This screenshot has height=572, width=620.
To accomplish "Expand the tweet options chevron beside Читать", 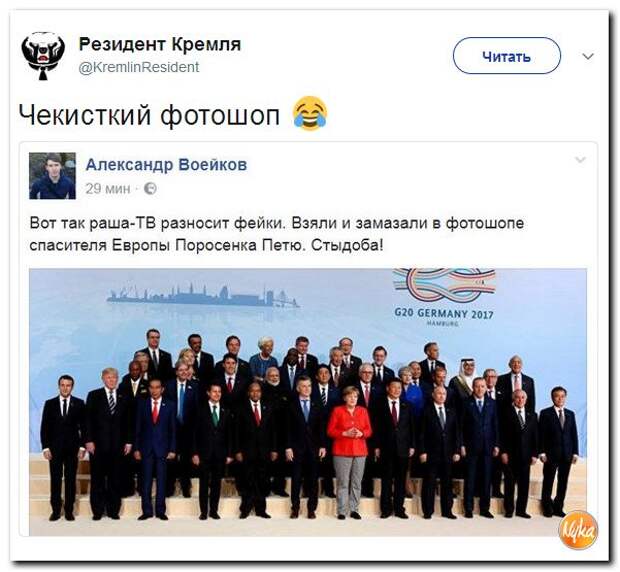I will 588,56.
